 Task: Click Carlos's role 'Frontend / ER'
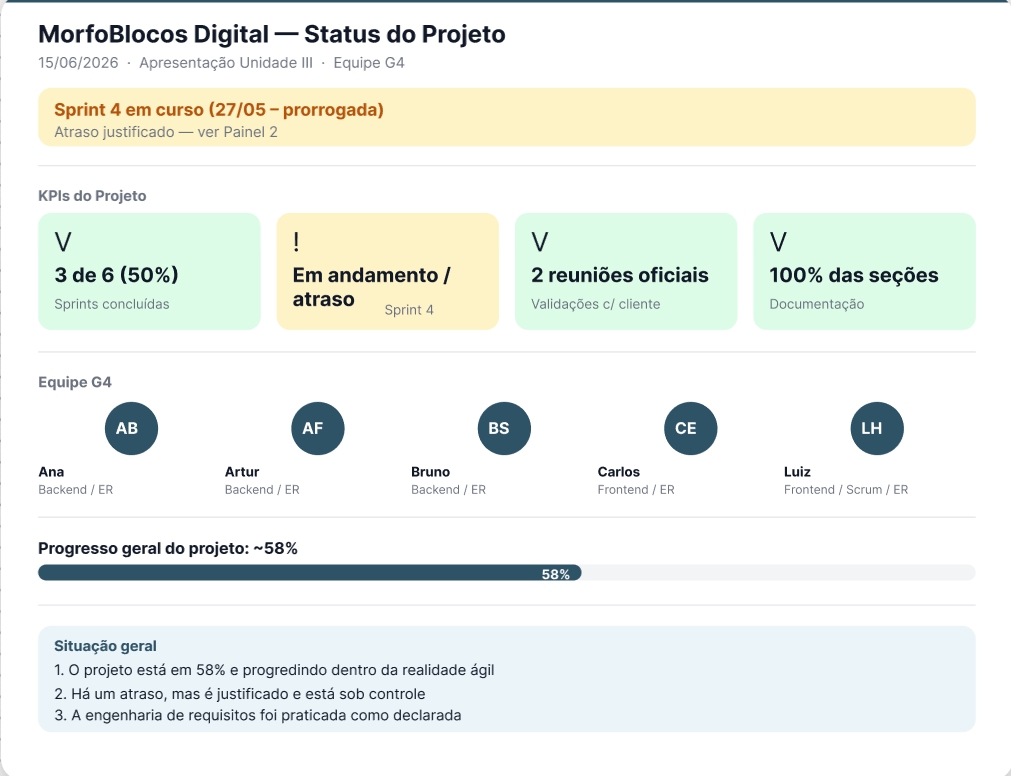coord(636,490)
